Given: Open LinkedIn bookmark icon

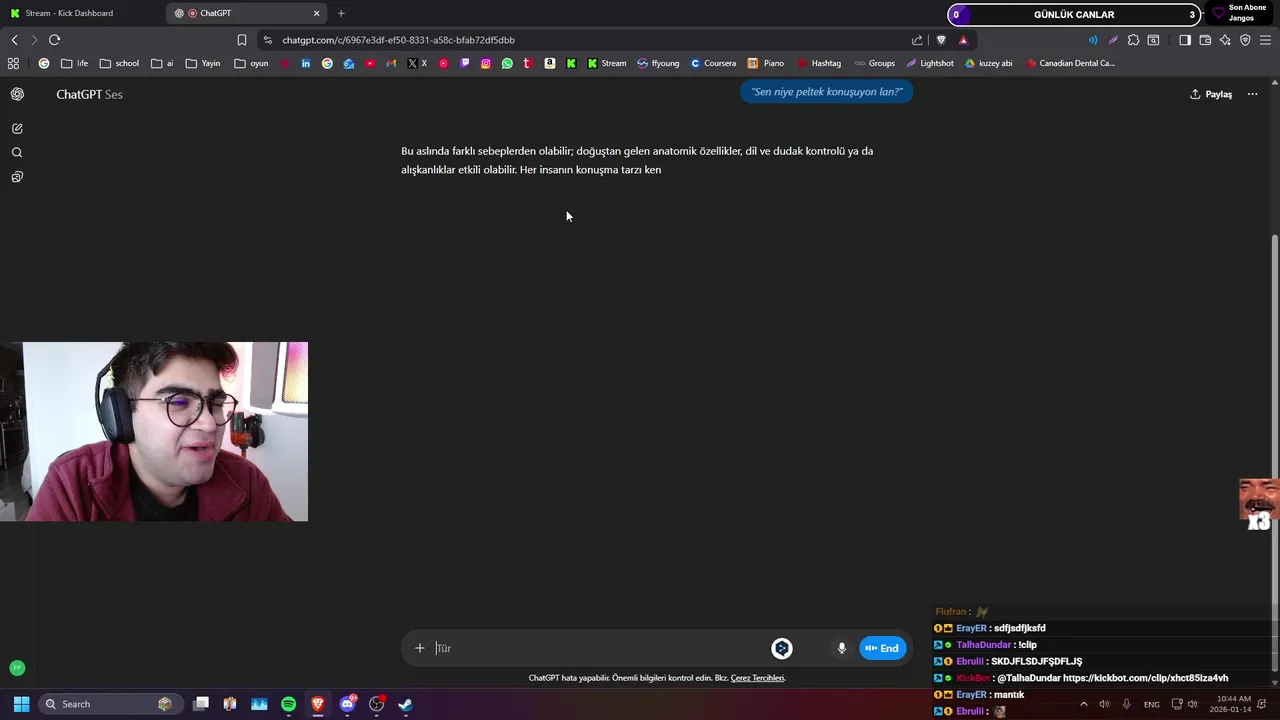Looking at the screenshot, I should [306, 63].
